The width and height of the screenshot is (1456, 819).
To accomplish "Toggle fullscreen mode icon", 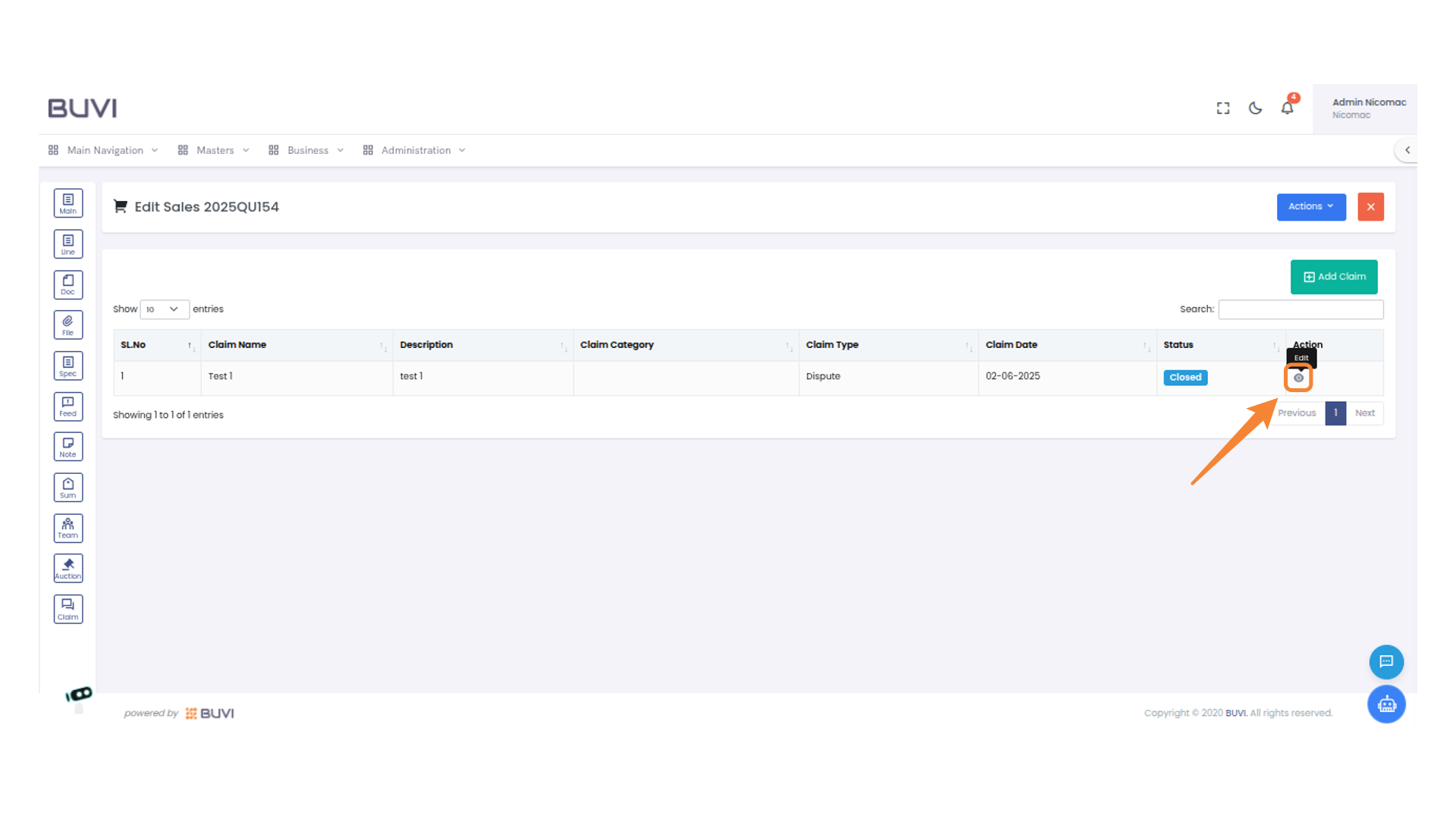I will tap(1222, 108).
